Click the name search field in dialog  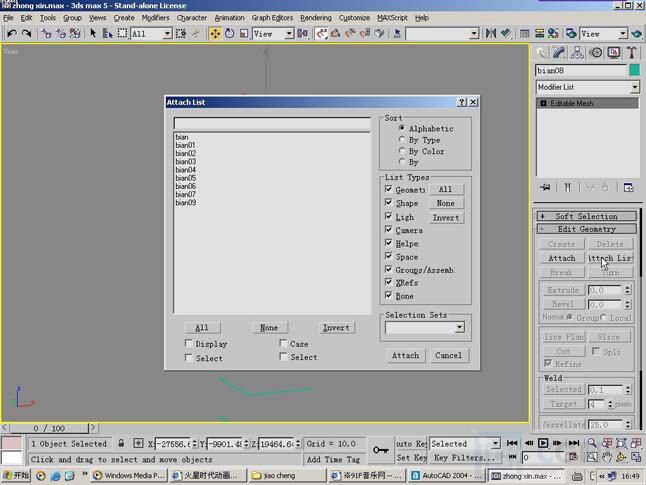pyautogui.click(x=272, y=123)
